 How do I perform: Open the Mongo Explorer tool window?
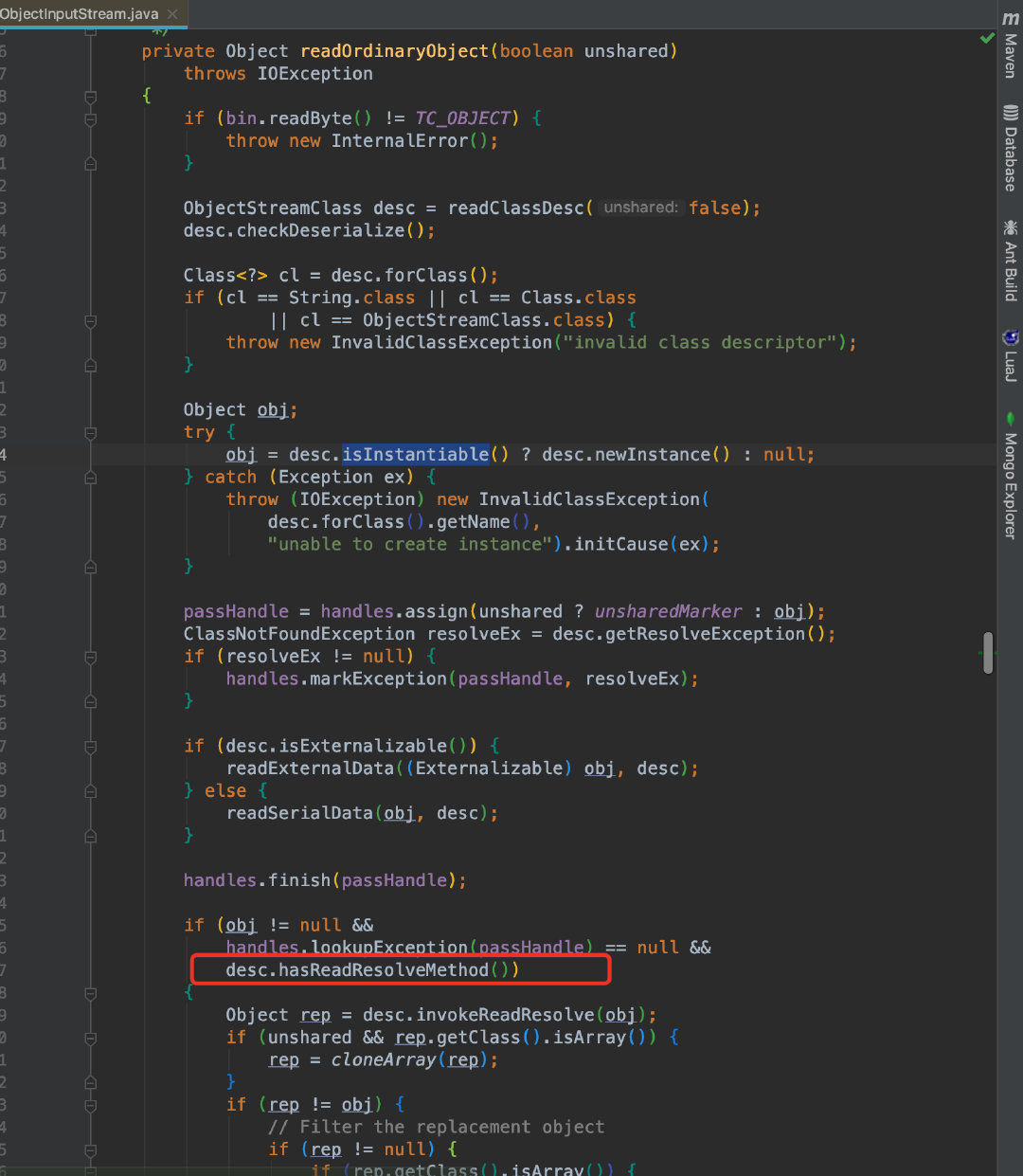point(1011,475)
